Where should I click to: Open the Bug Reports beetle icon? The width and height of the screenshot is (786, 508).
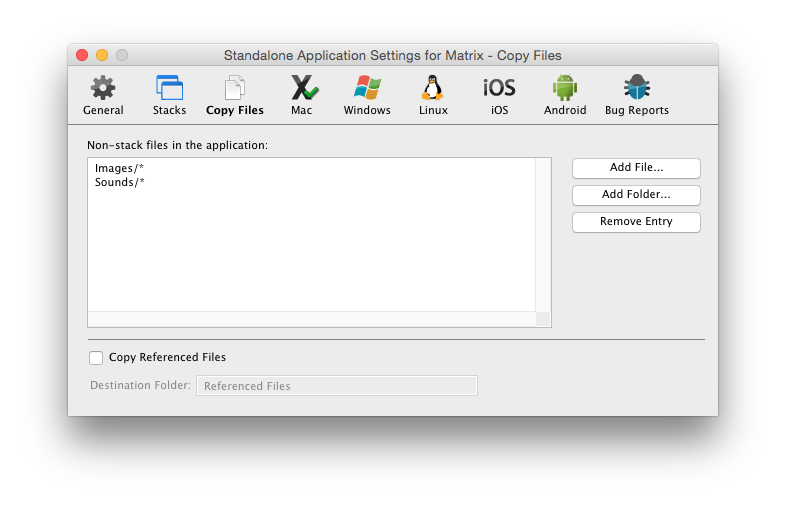[x=636, y=88]
